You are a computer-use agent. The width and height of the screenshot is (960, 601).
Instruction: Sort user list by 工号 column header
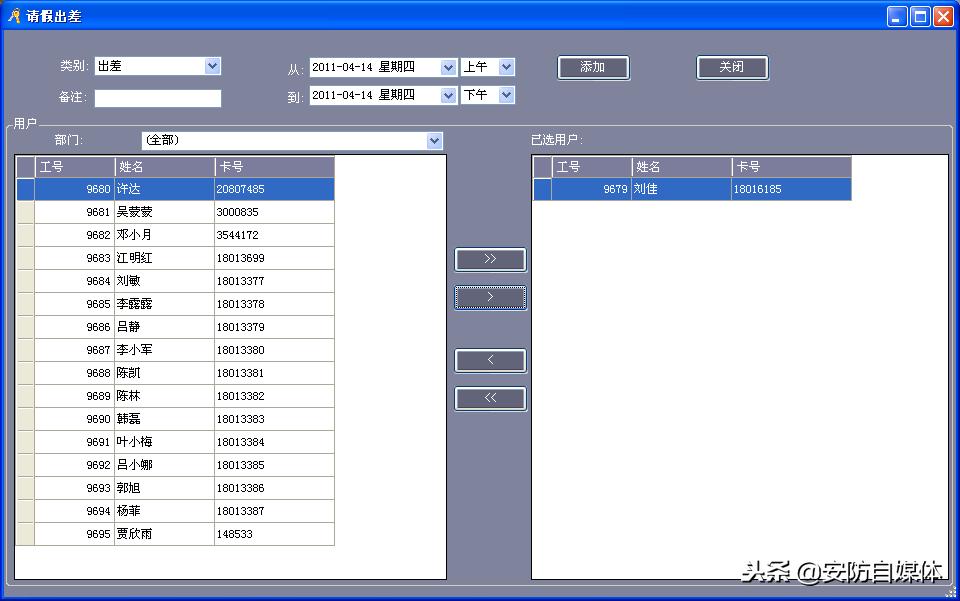point(75,167)
